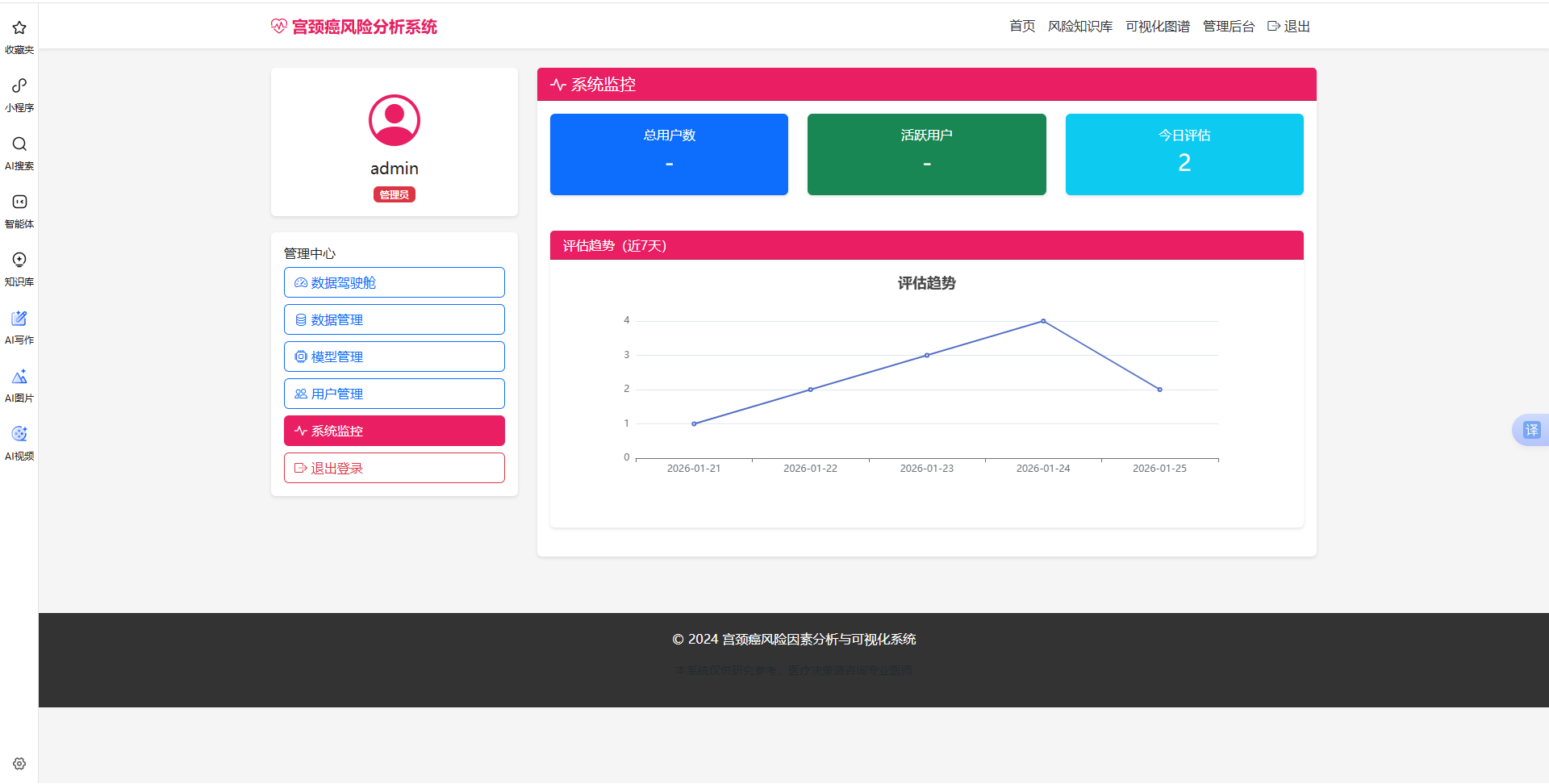Viewport: 1549px width, 784px height.
Task: Select the 收藏夹 icon in the sidebar
Action: click(x=19, y=27)
